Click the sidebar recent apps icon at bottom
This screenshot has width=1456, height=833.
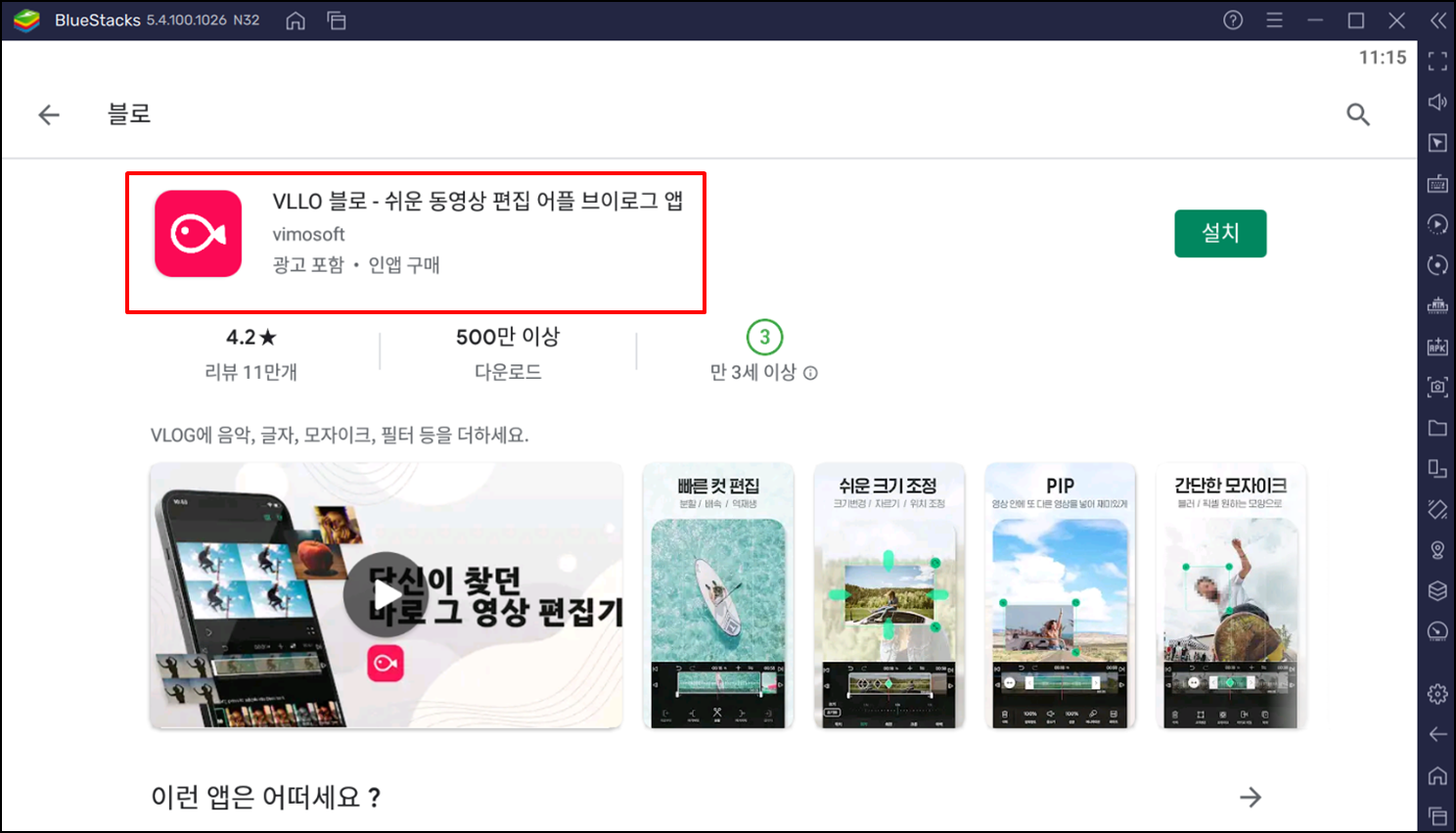[1437, 815]
